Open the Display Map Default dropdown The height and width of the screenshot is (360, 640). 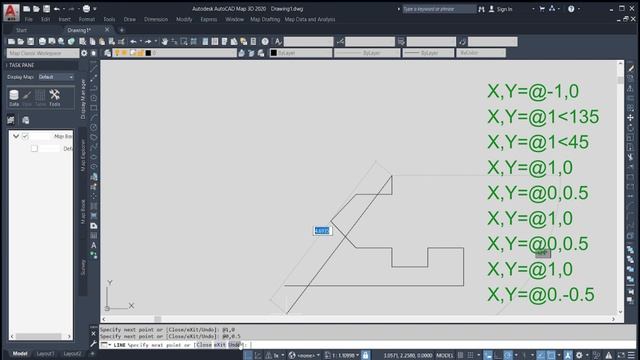click(x=56, y=77)
